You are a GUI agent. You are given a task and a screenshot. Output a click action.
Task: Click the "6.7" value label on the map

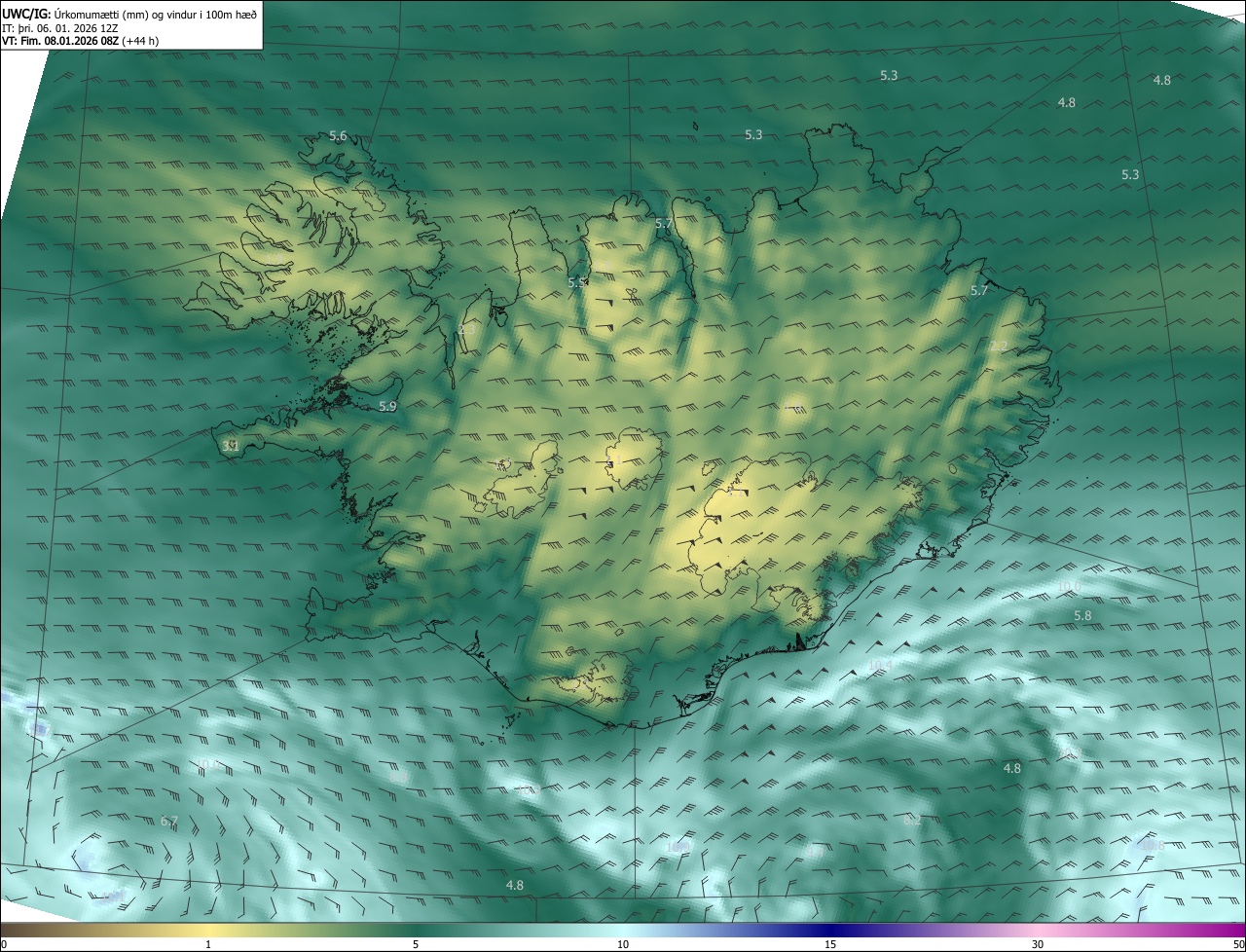(169, 822)
